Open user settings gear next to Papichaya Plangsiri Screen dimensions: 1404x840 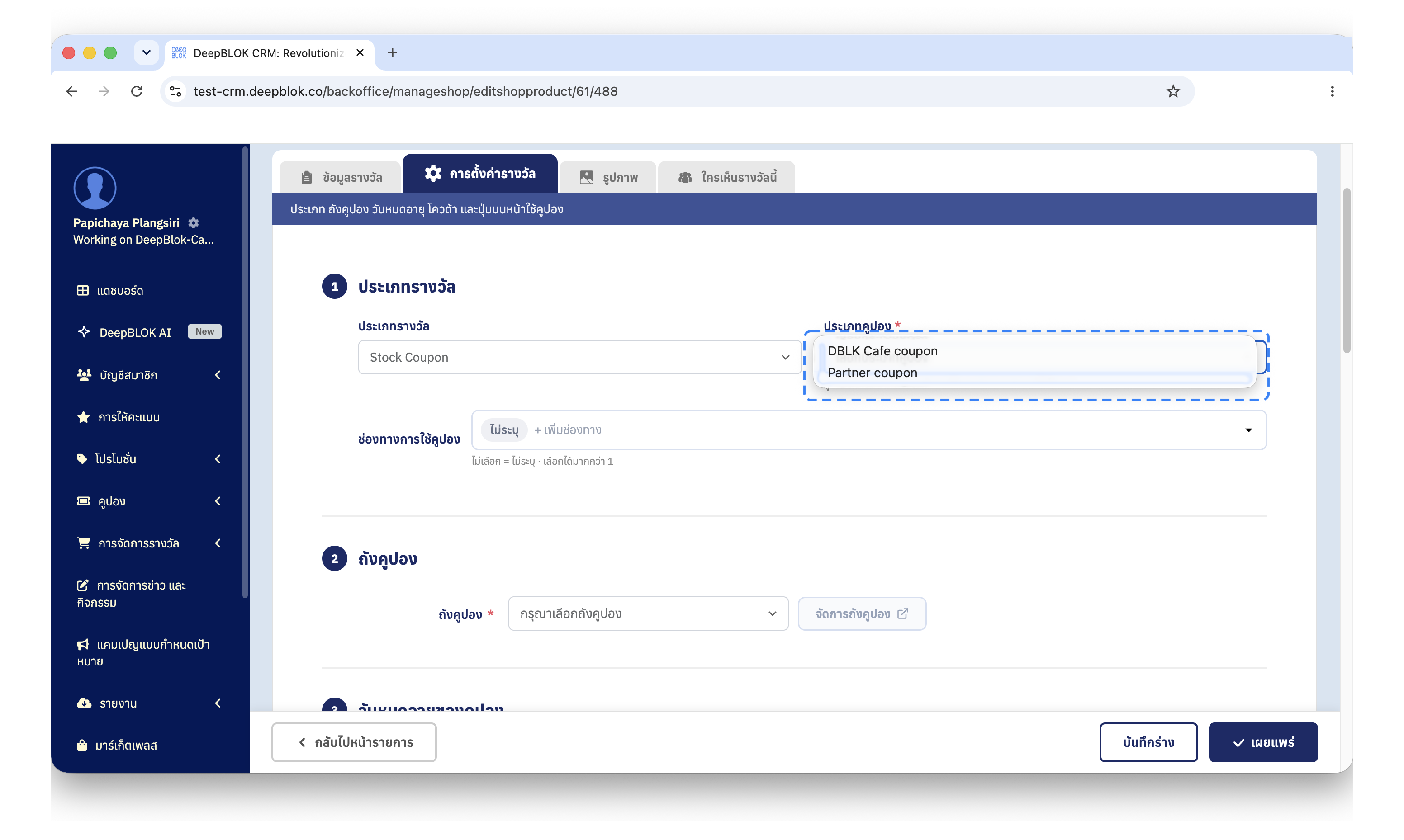[x=194, y=222]
